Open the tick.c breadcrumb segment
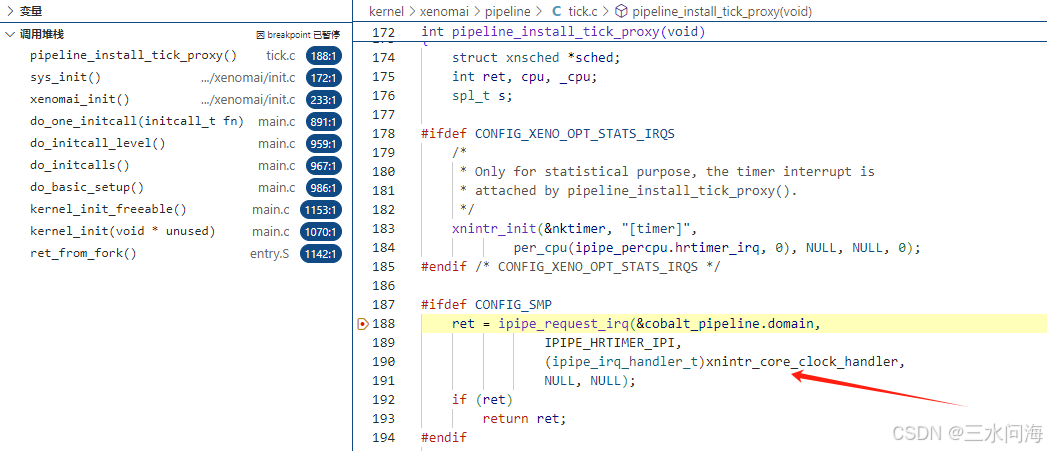This screenshot has height=451, width=1047. pyautogui.click(x=584, y=11)
